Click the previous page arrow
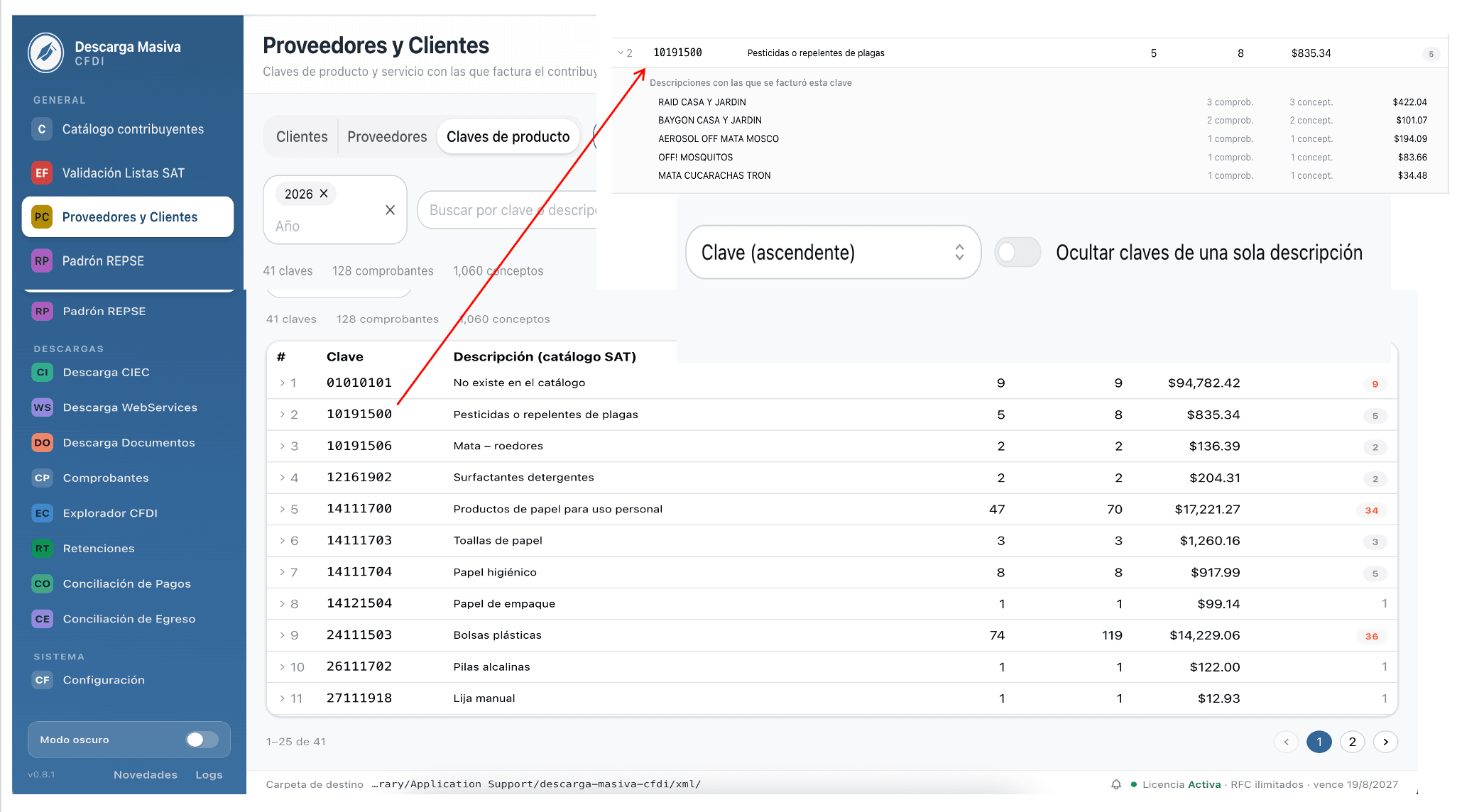 [x=1286, y=742]
